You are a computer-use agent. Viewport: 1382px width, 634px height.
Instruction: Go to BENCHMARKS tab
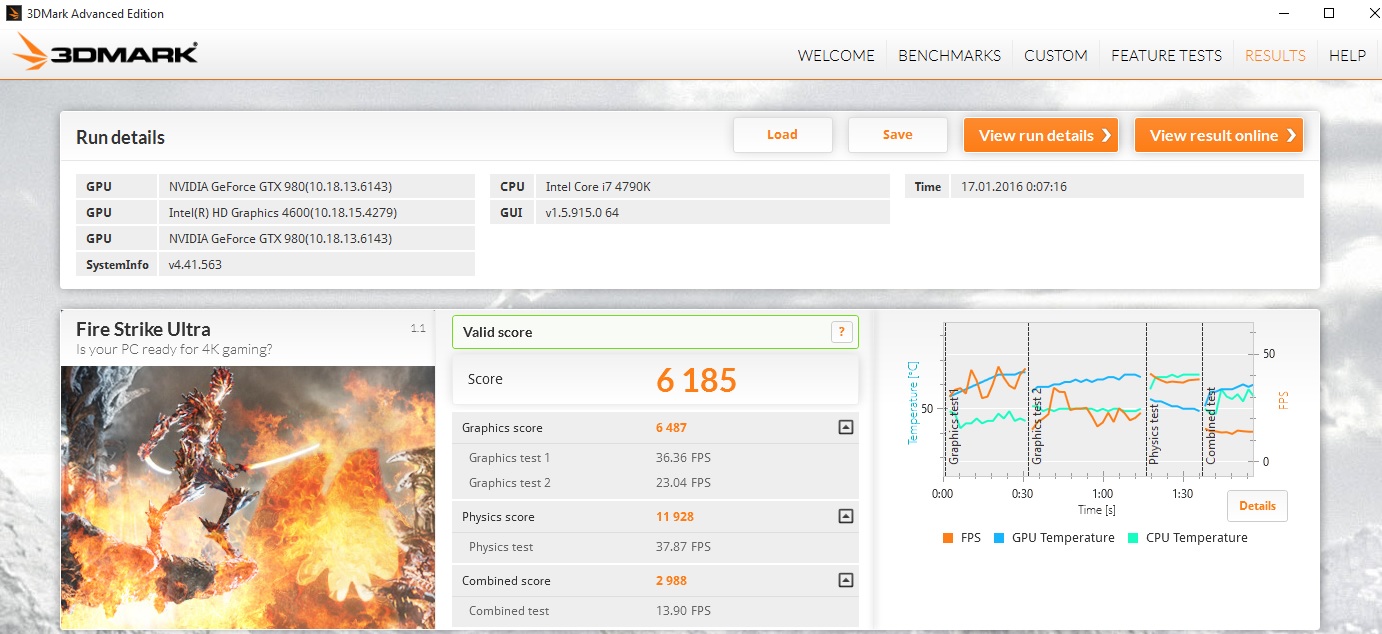(949, 56)
